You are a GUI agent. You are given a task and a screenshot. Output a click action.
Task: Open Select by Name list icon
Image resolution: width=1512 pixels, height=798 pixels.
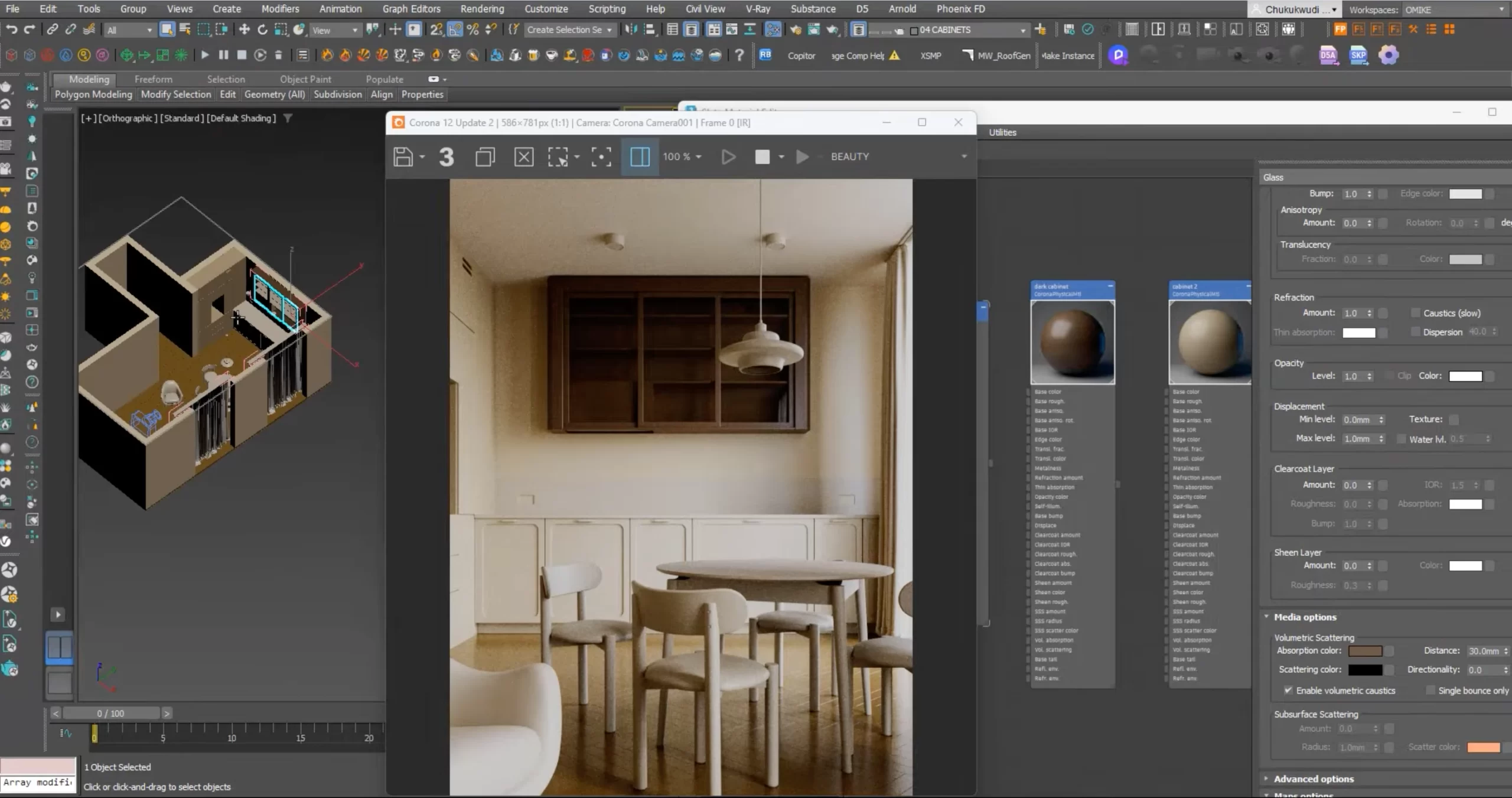[x=185, y=30]
